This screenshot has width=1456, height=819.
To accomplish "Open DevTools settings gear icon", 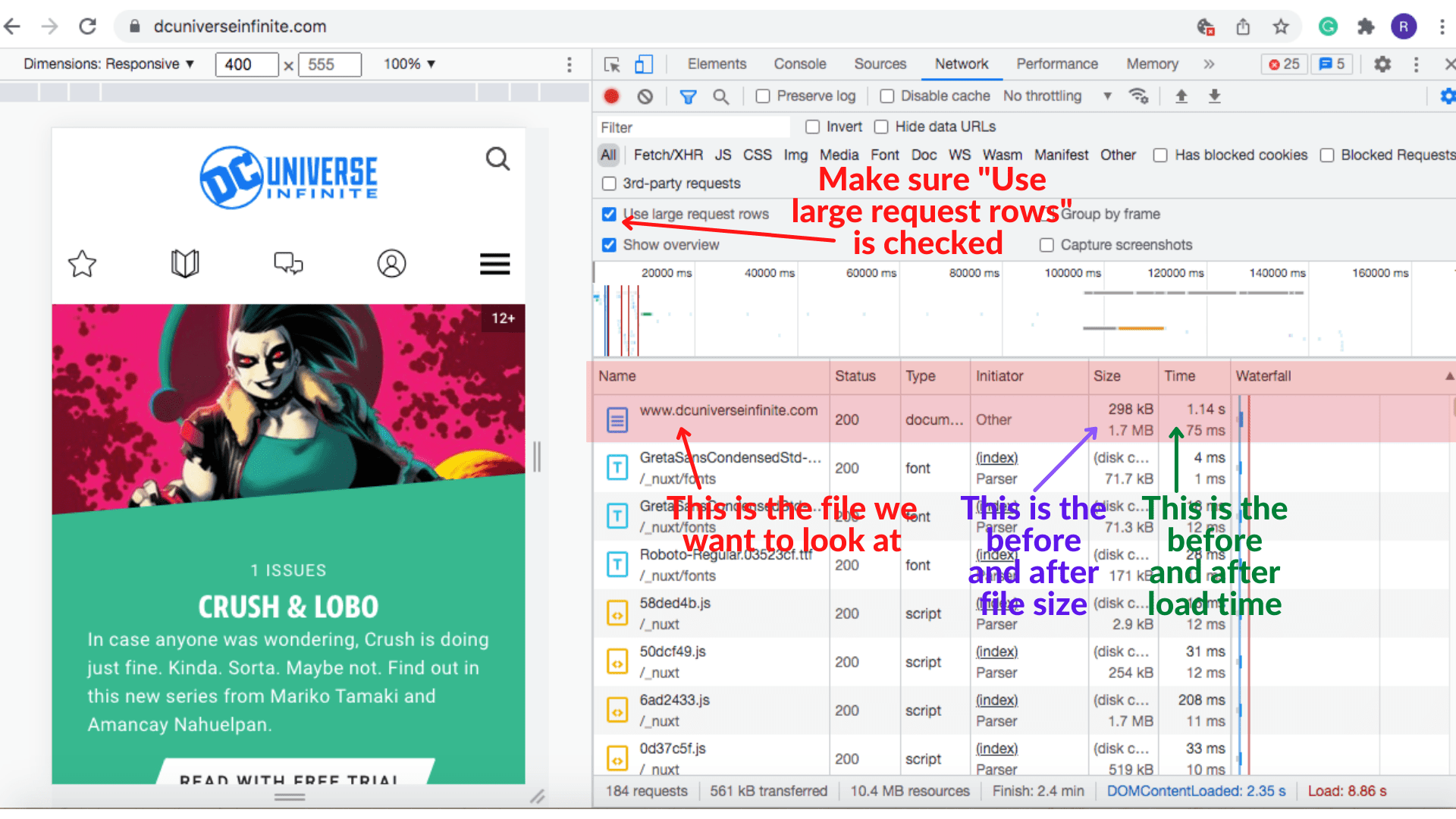I will (1382, 64).
